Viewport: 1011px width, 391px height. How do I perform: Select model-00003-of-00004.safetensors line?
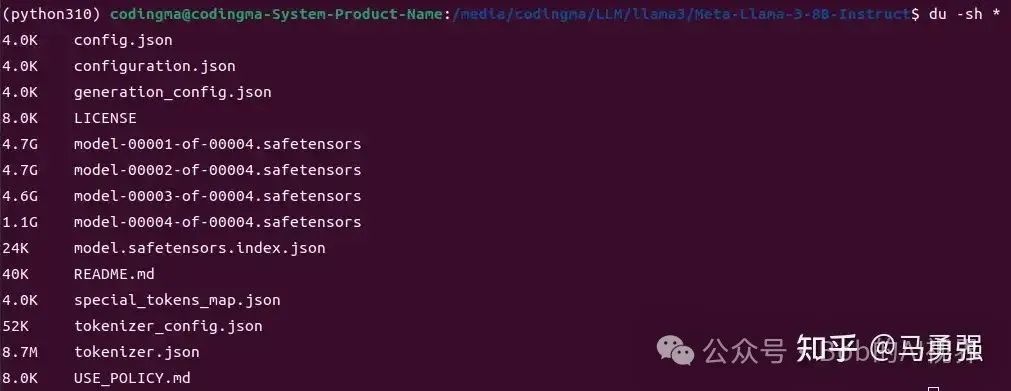(x=218, y=196)
